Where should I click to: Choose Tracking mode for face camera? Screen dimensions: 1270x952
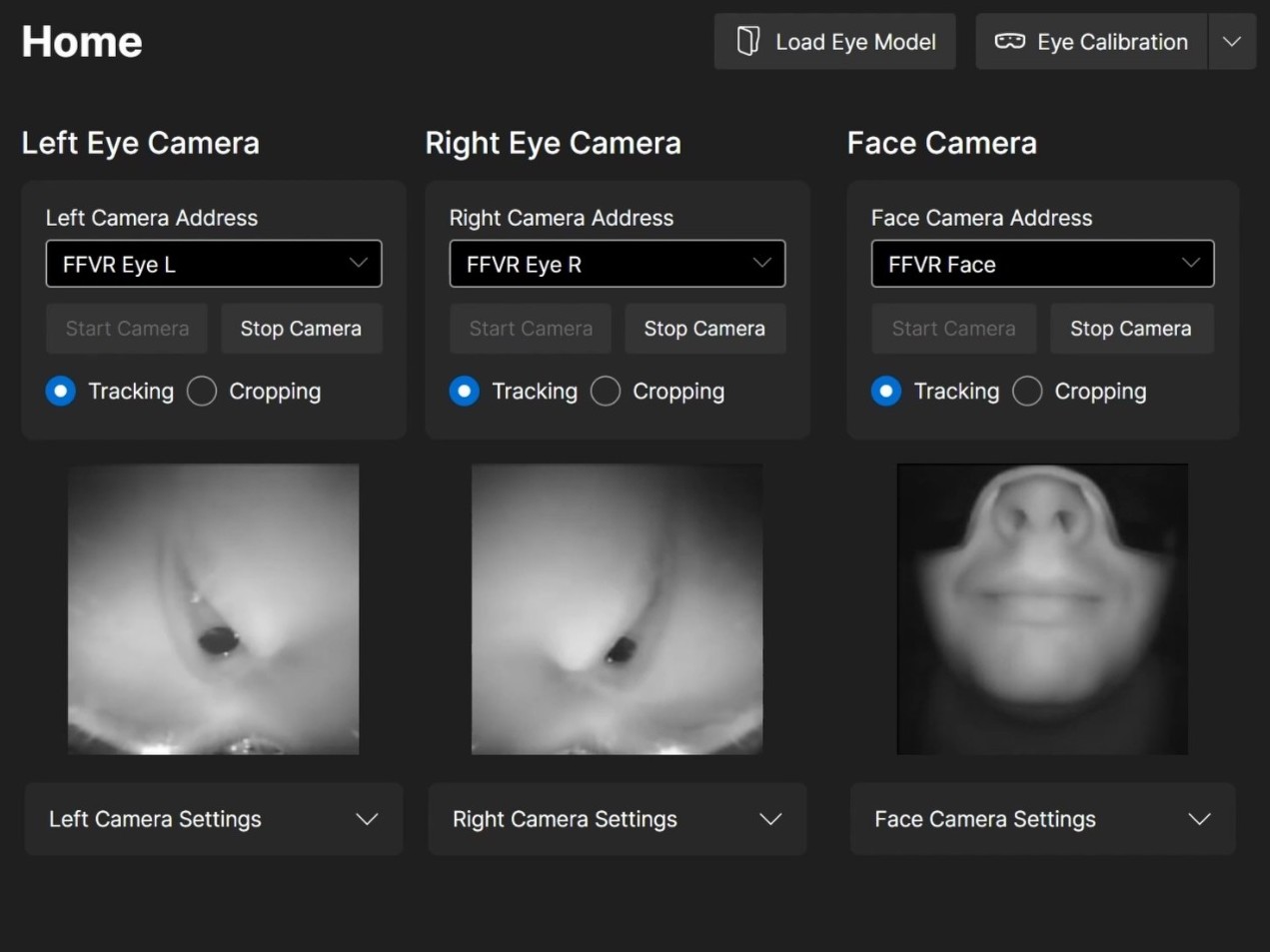[886, 392]
